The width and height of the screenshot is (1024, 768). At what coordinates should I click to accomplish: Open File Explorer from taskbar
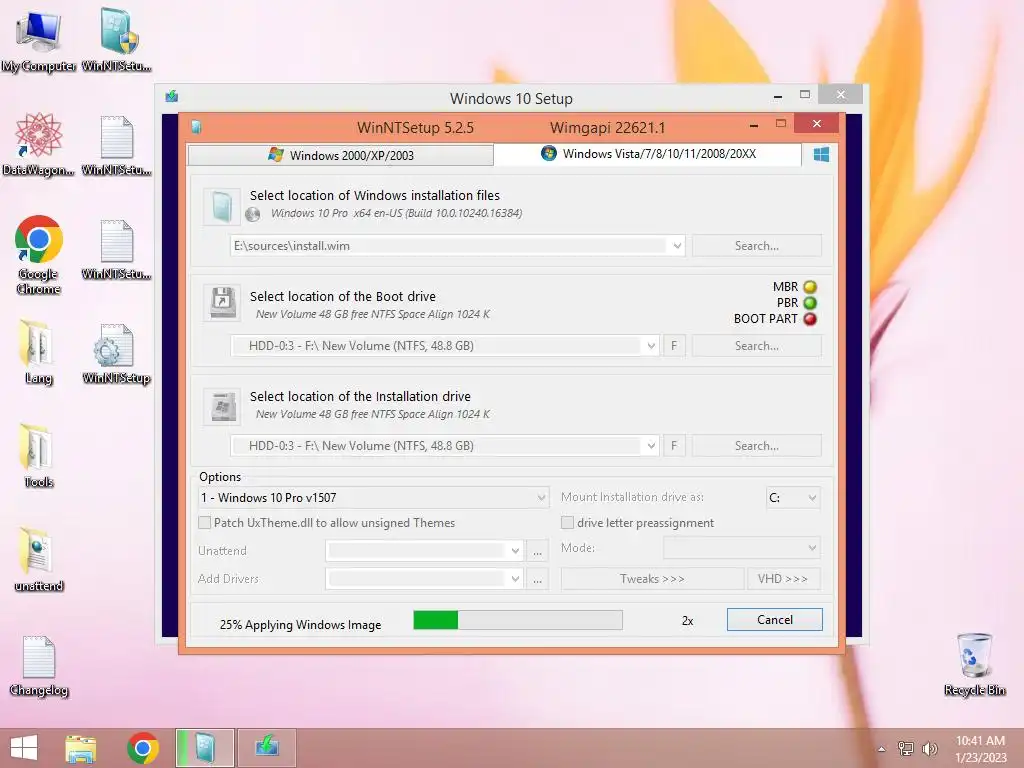[80, 748]
